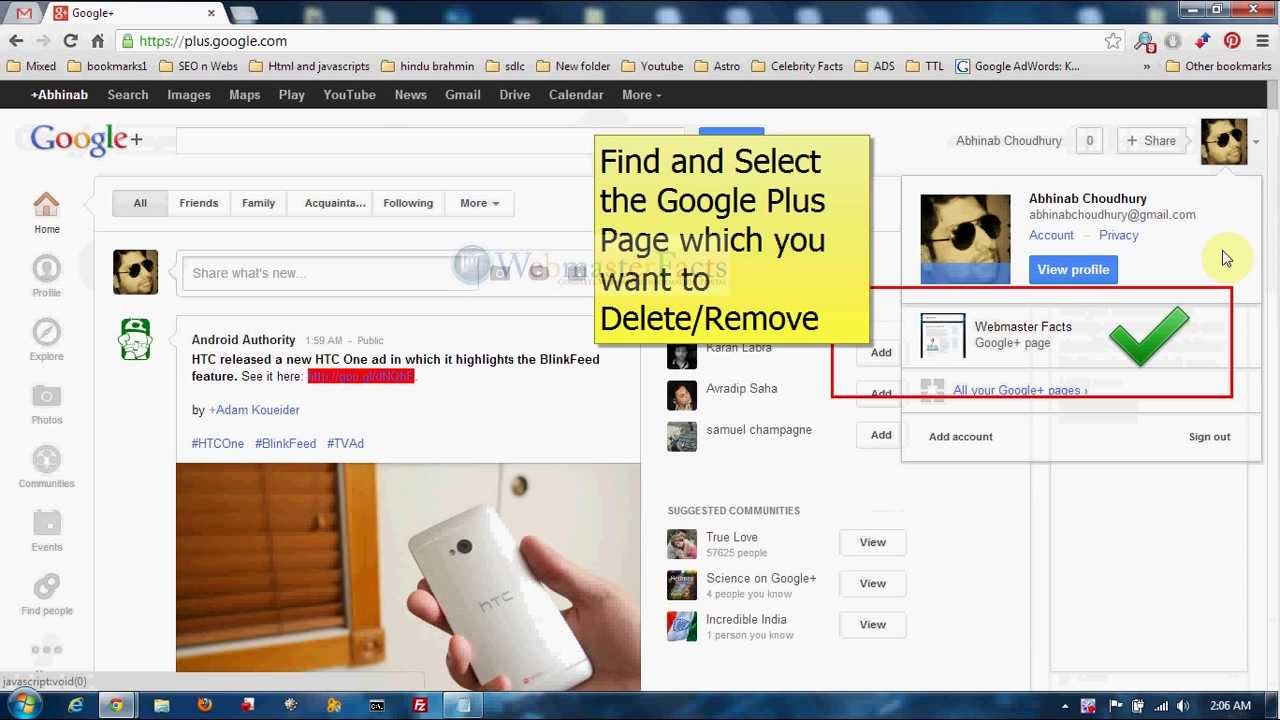Open the Windows Start menu
The height and width of the screenshot is (720, 1280).
pyautogui.click(x=24, y=705)
